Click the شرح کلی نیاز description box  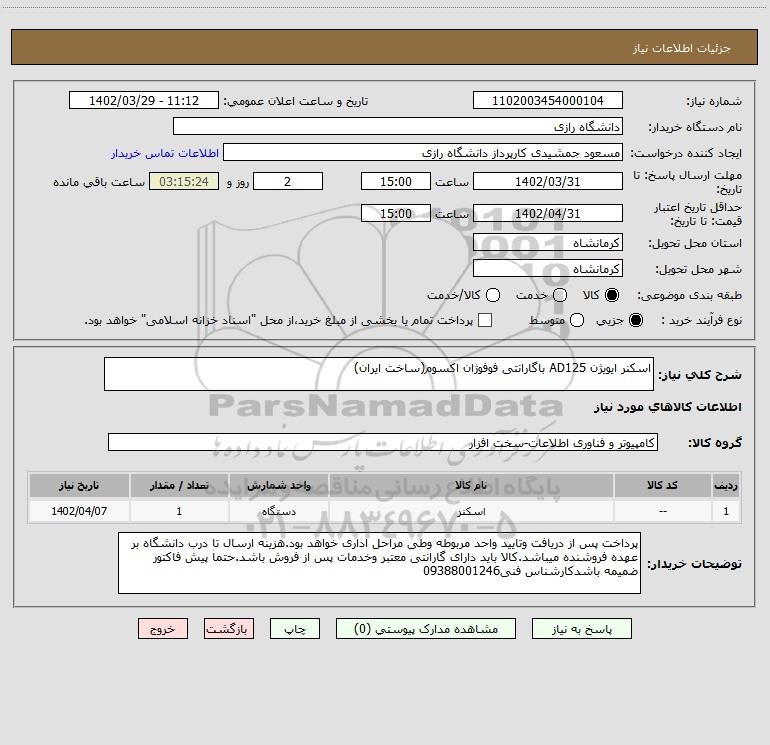point(379,374)
